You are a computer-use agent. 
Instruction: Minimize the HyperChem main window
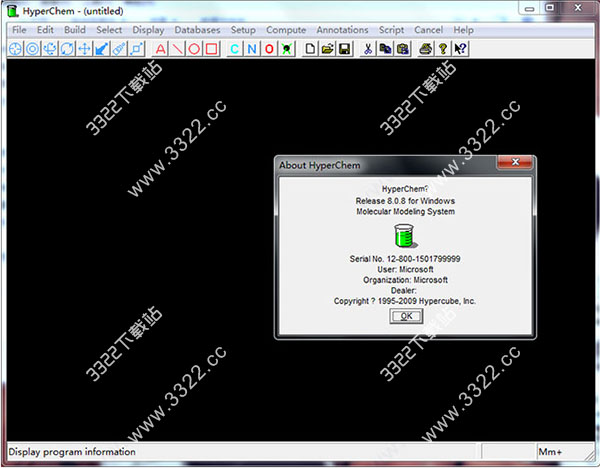click(530, 8)
